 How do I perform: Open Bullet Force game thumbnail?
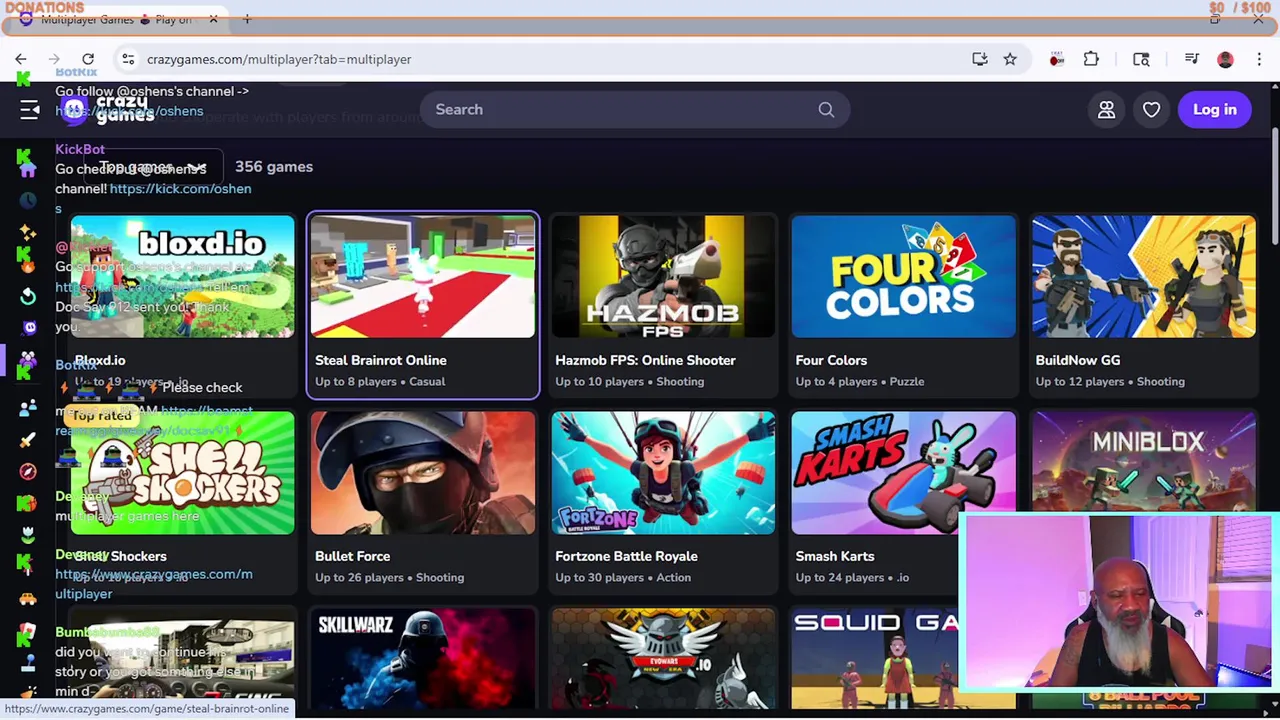point(423,473)
